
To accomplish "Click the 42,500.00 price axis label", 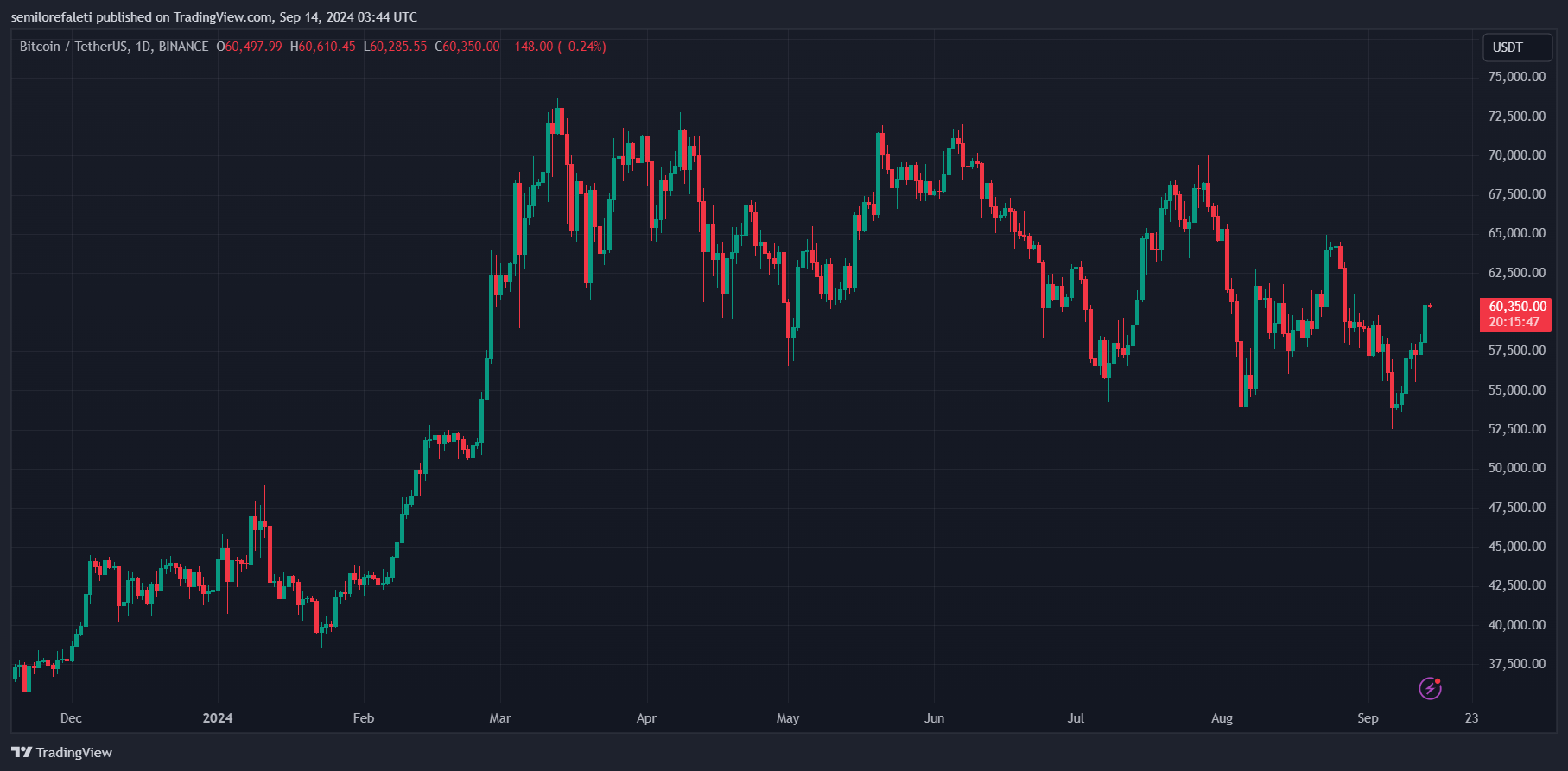I will pyautogui.click(x=1516, y=585).
